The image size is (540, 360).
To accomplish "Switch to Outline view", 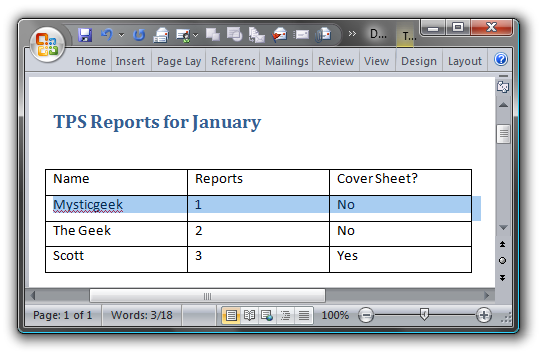I will [x=285, y=316].
